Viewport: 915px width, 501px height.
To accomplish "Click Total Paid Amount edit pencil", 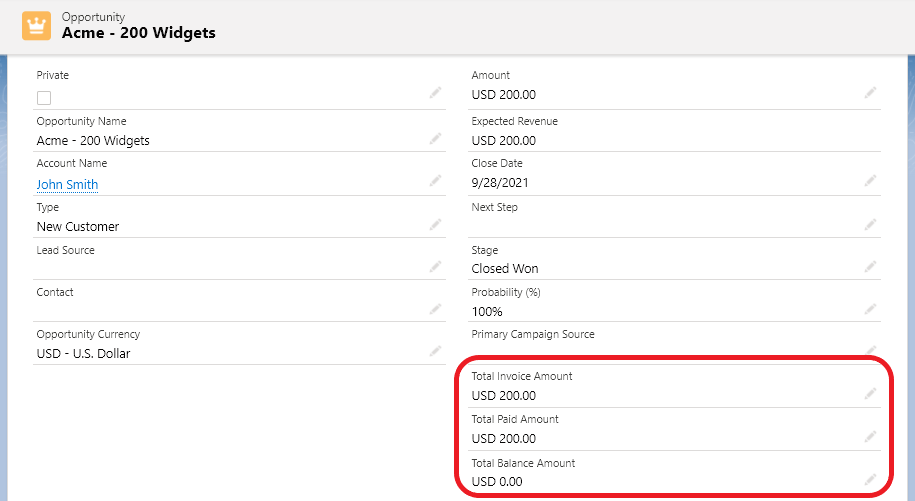I will (x=871, y=436).
